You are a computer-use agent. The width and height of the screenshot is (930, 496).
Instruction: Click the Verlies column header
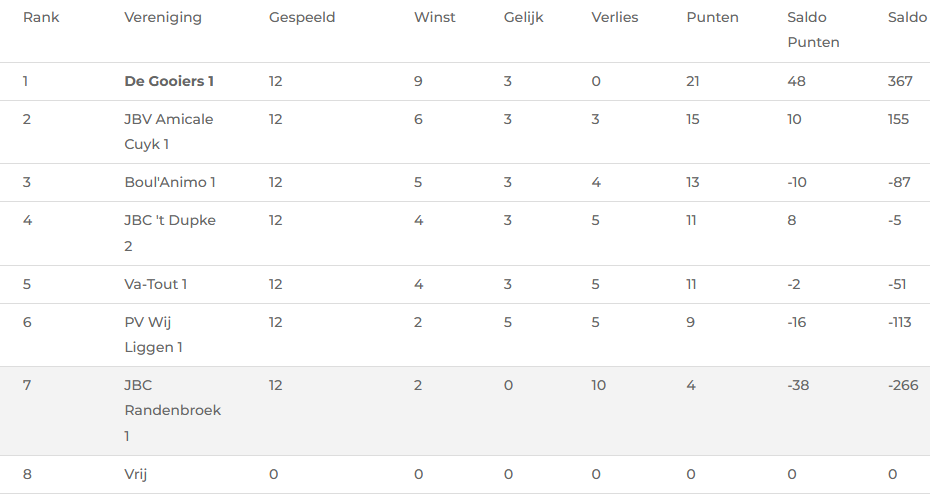click(614, 17)
